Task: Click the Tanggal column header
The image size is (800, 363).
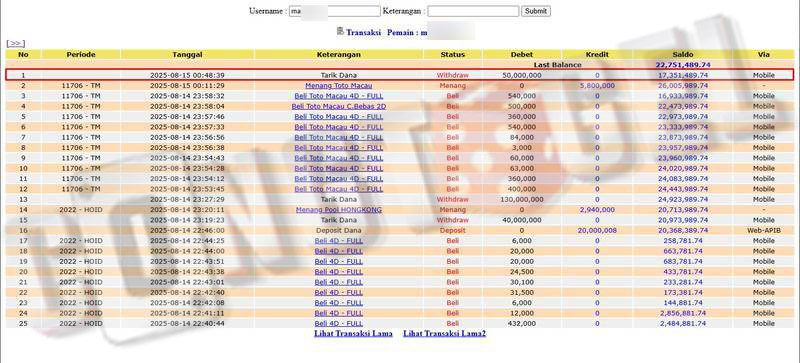Action: pos(187,55)
